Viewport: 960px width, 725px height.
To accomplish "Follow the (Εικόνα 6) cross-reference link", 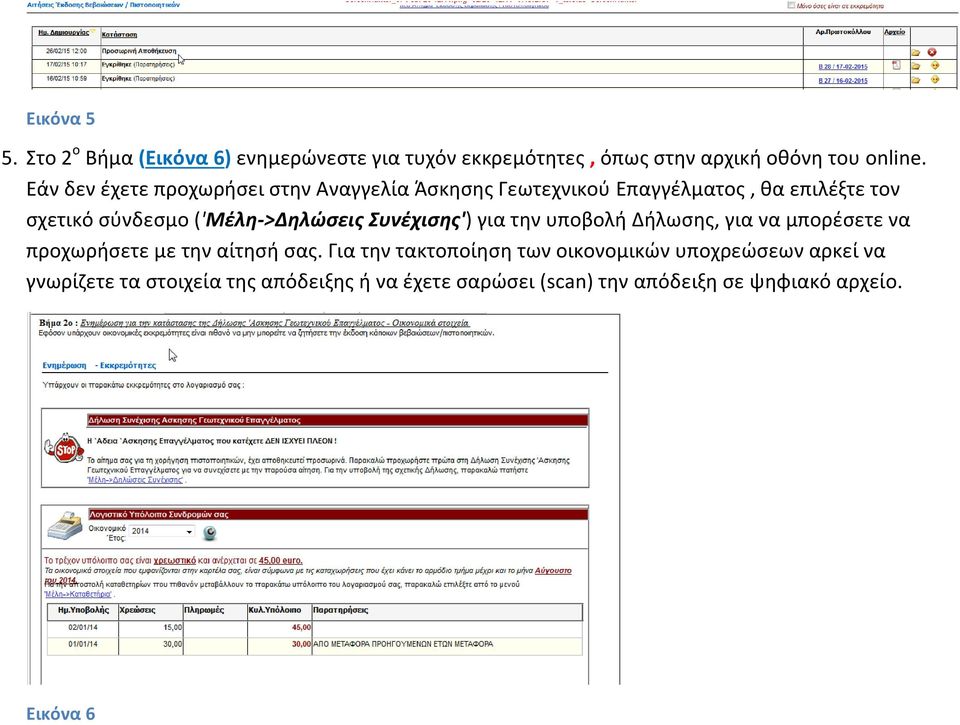I will pos(185,159).
